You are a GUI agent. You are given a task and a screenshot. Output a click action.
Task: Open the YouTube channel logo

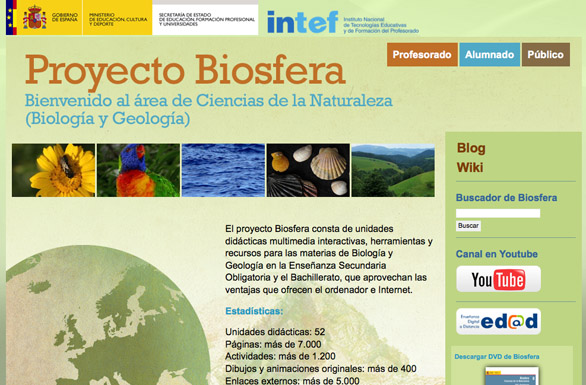(x=499, y=279)
